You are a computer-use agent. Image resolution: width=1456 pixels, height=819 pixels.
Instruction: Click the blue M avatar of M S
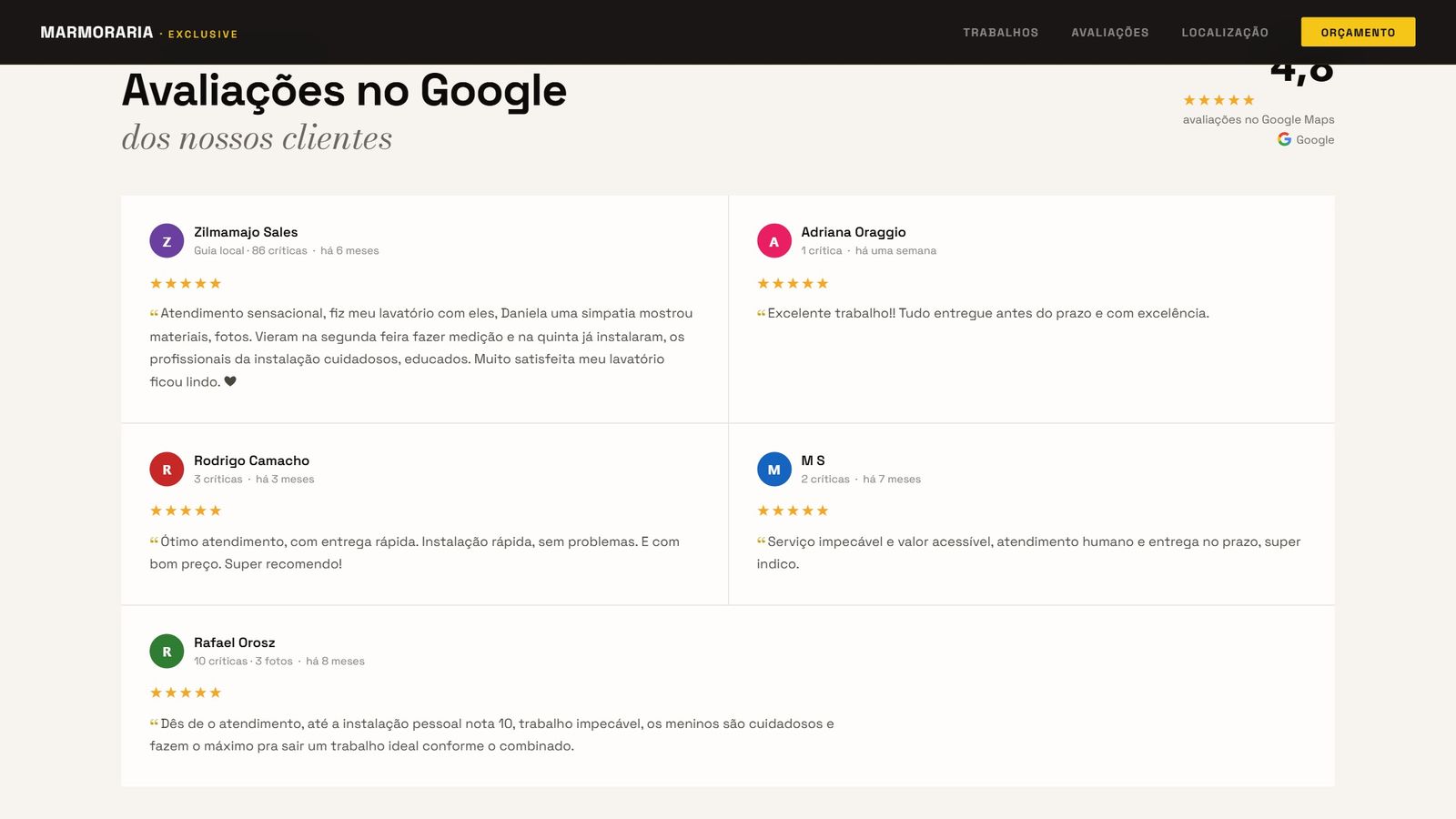[x=773, y=470]
